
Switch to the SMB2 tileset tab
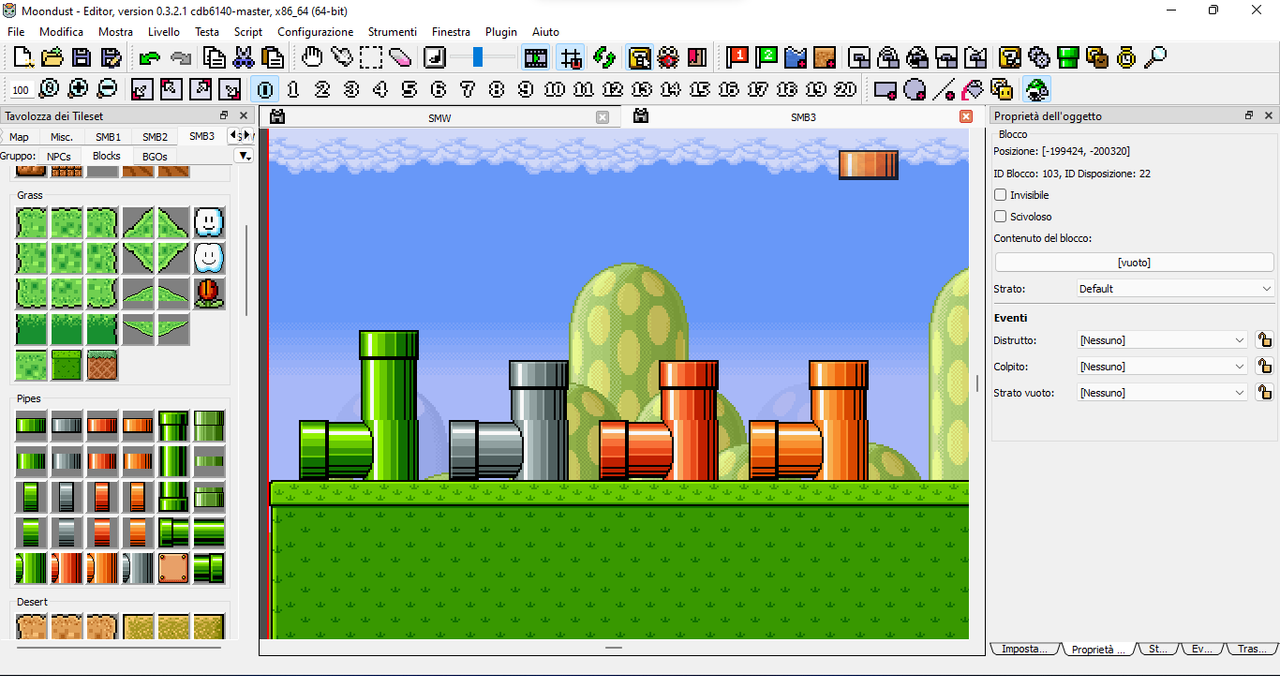155,137
